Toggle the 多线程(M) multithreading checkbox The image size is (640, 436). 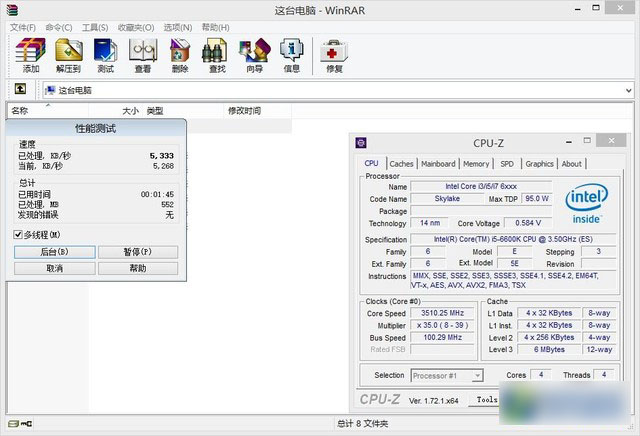18,234
